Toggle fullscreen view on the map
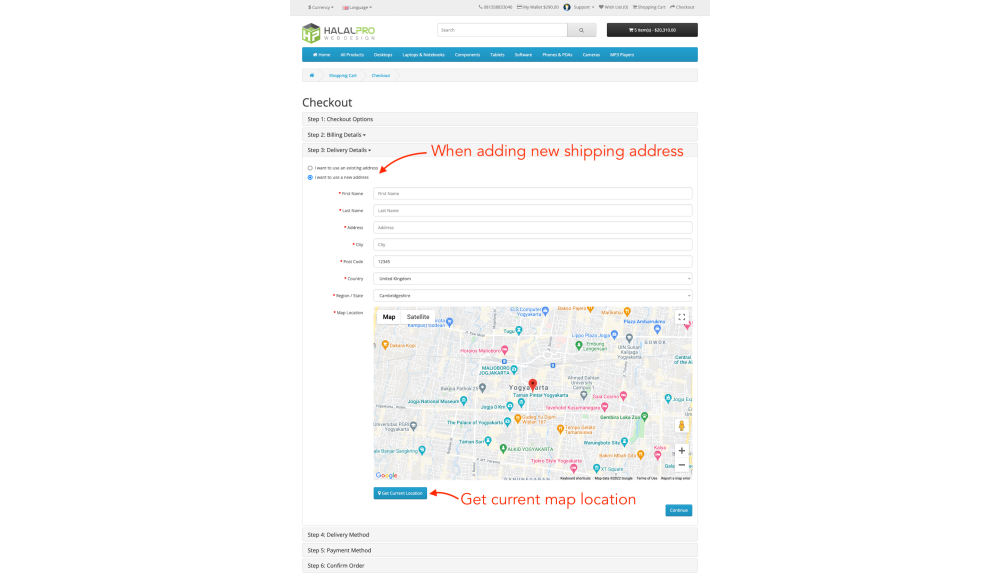The height and width of the screenshot is (585, 1000). 682,317
